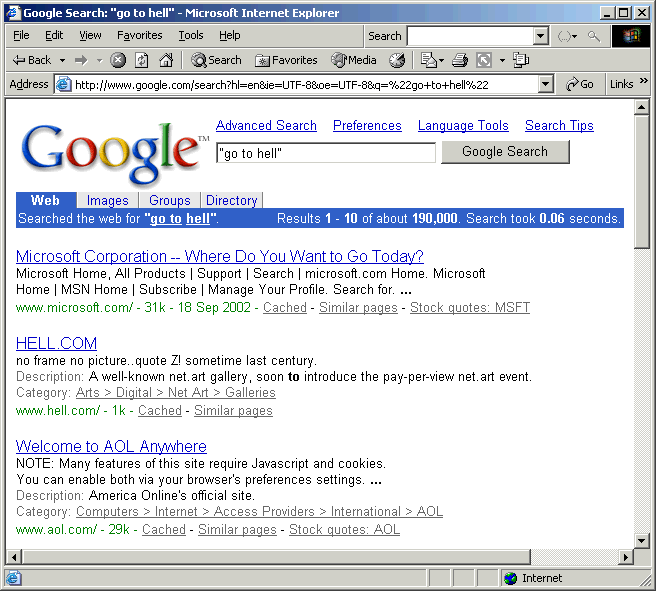Image resolution: width=656 pixels, height=591 pixels.
Task: Select the Web tab
Action: point(45,200)
